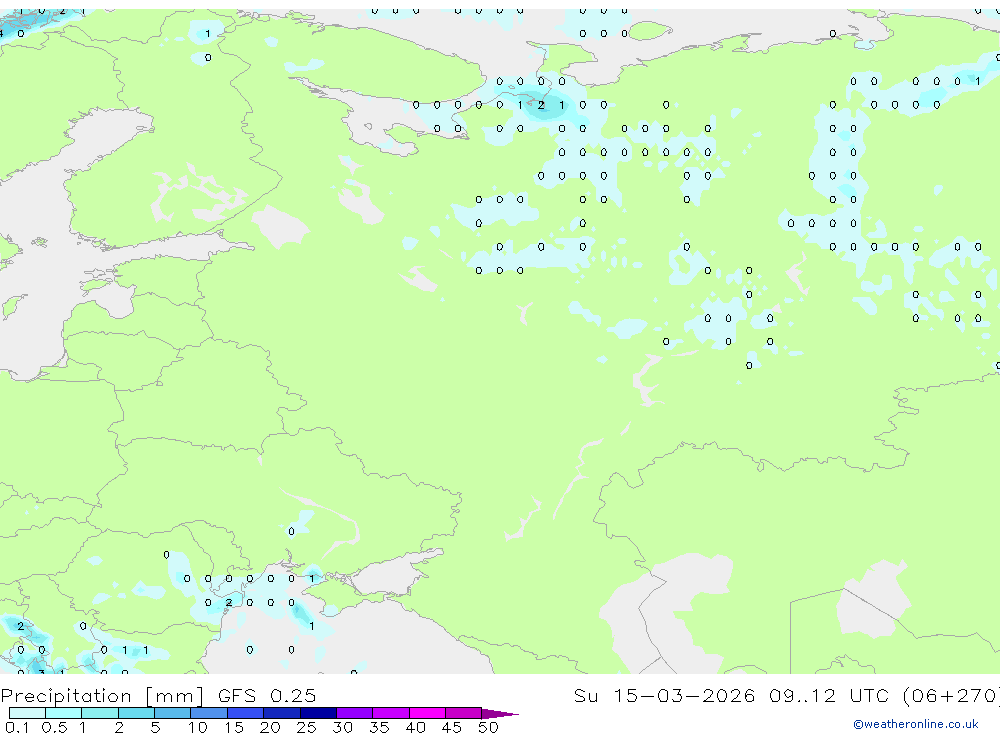Select the '25' legend scale label
The height and width of the screenshot is (733, 1000).
(306, 727)
